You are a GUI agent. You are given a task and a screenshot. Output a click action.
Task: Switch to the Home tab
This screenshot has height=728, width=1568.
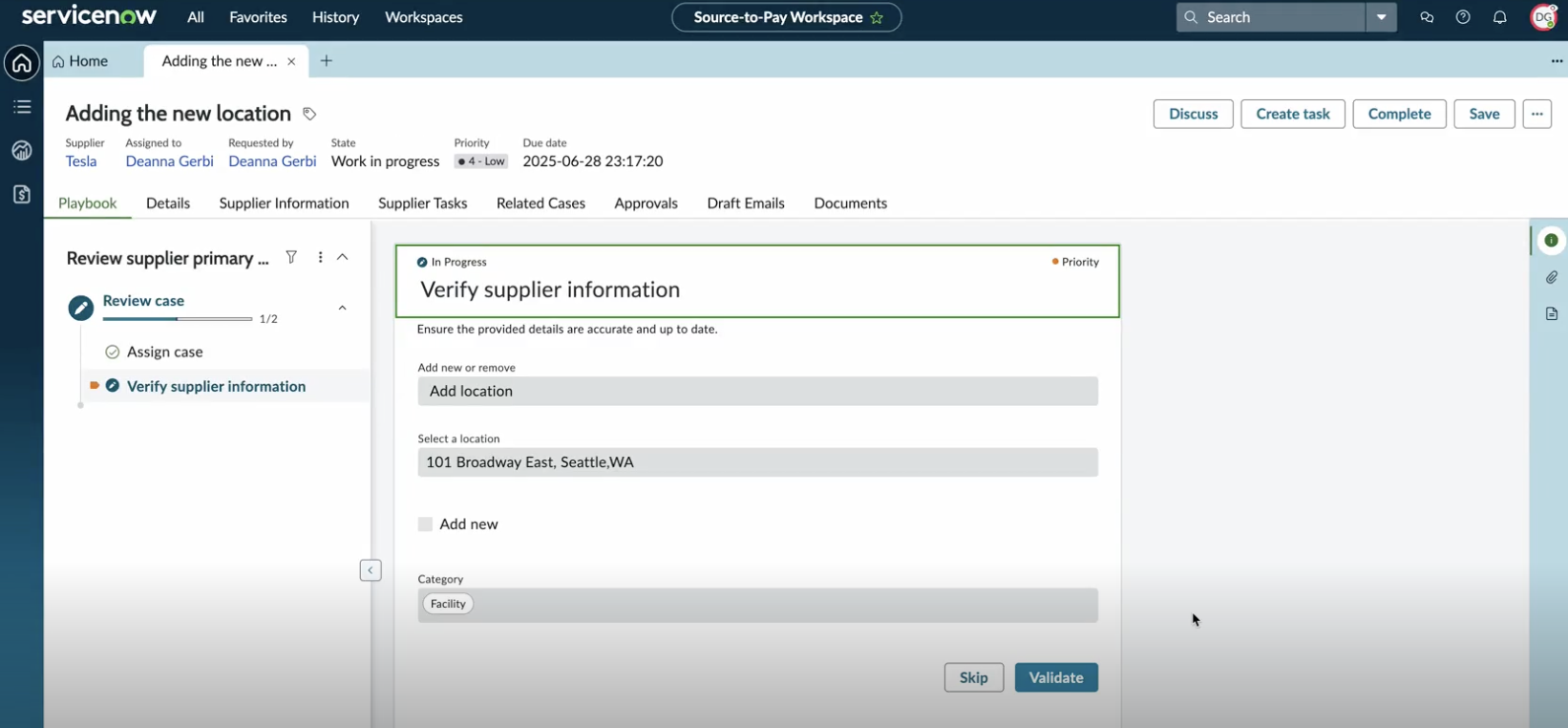(80, 61)
